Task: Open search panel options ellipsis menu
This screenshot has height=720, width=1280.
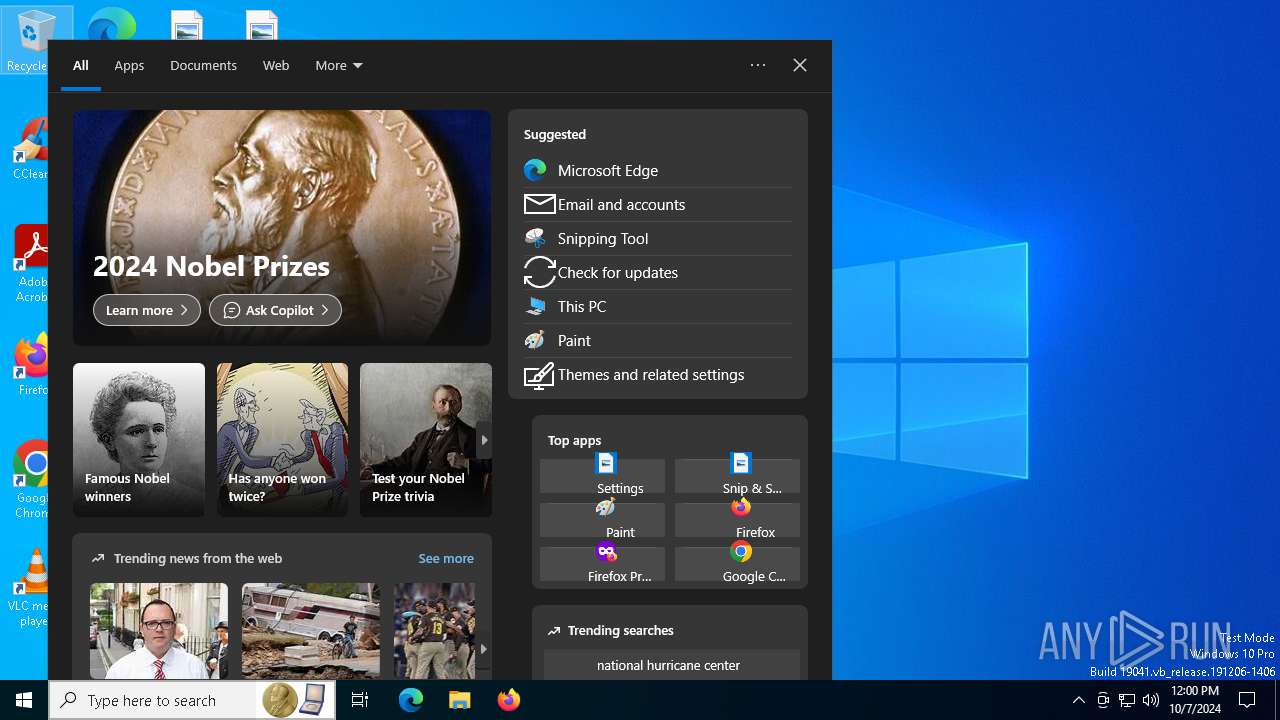Action: pyautogui.click(x=758, y=65)
